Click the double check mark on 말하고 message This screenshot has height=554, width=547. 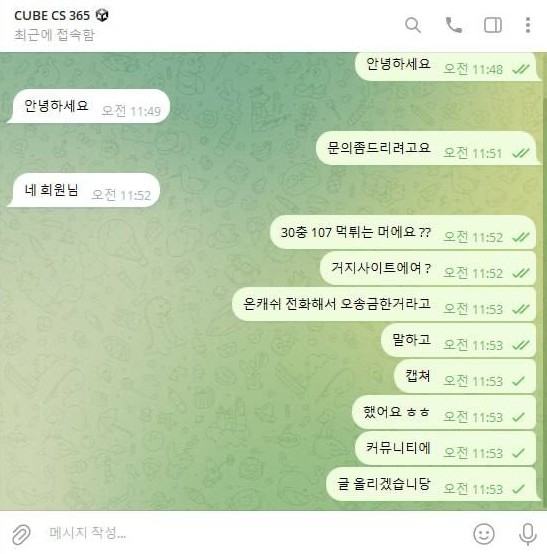[x=521, y=345]
